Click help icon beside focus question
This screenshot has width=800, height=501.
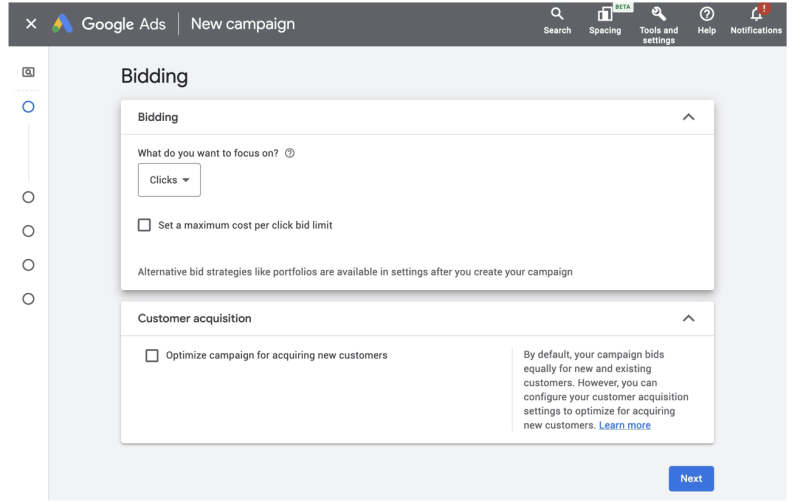(290, 153)
